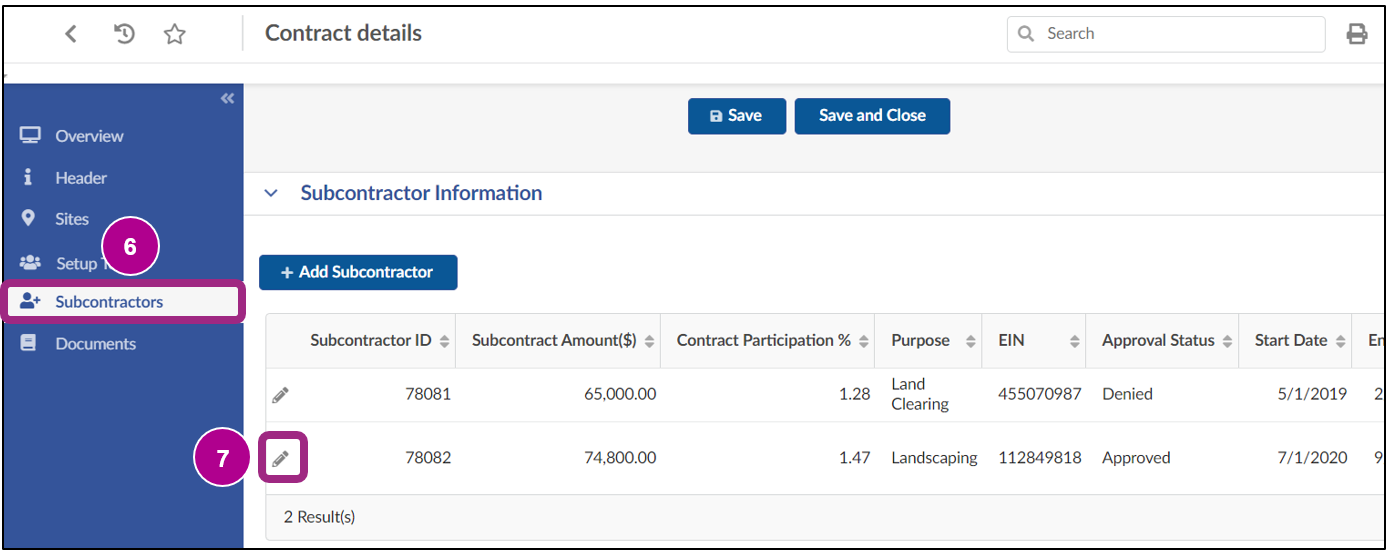
Task: Click the Contract details page title
Action: click(343, 33)
